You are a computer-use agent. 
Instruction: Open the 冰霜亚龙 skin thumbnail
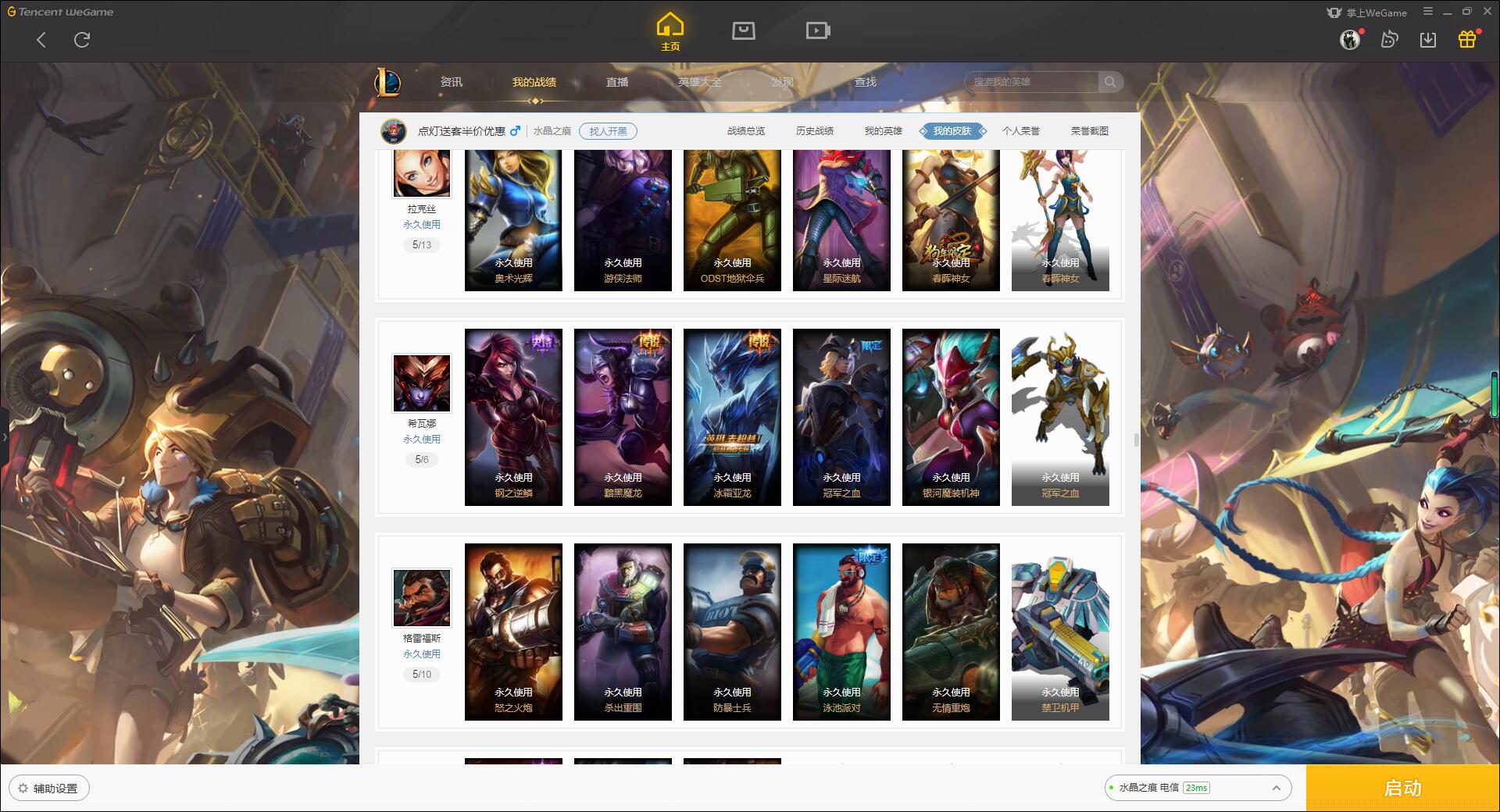732,417
